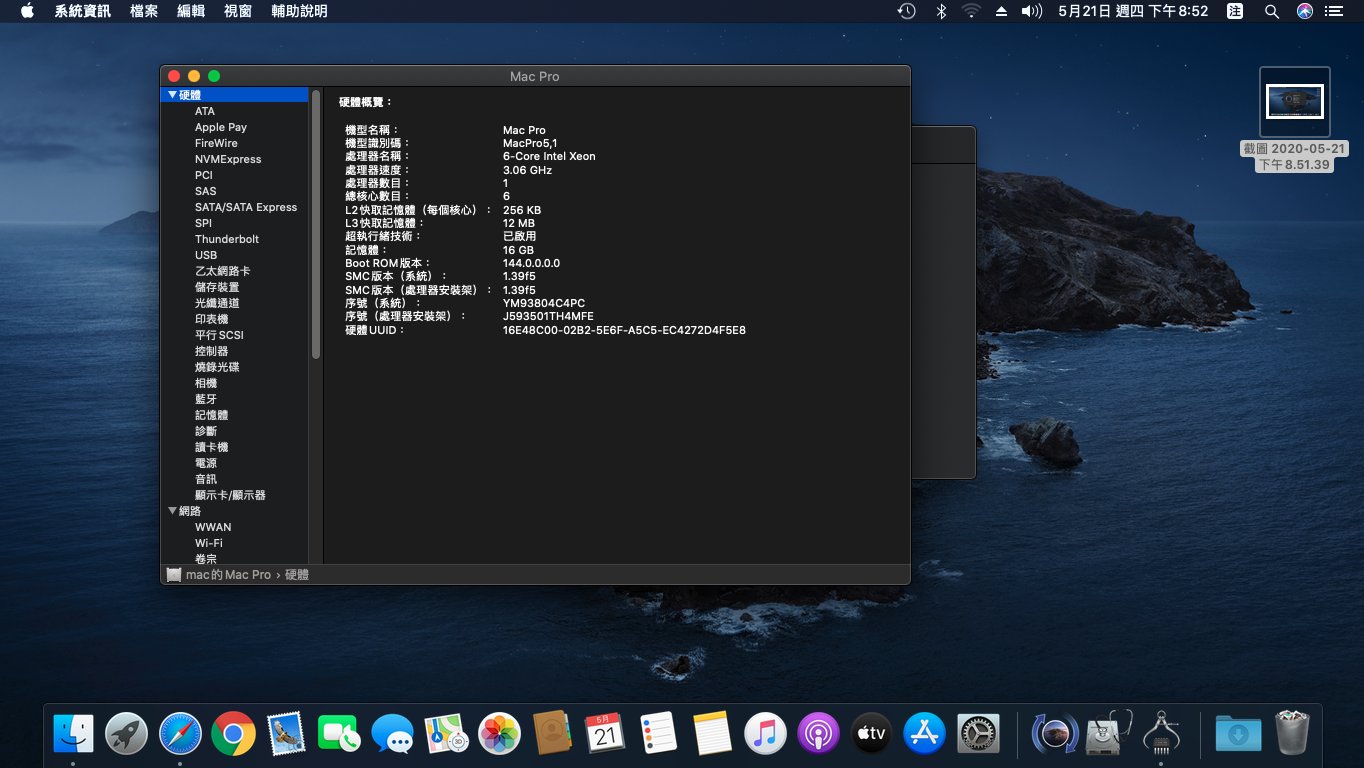The width and height of the screenshot is (1364, 768).
Task: Open Calendar showing 21 in Dock
Action: [605, 734]
